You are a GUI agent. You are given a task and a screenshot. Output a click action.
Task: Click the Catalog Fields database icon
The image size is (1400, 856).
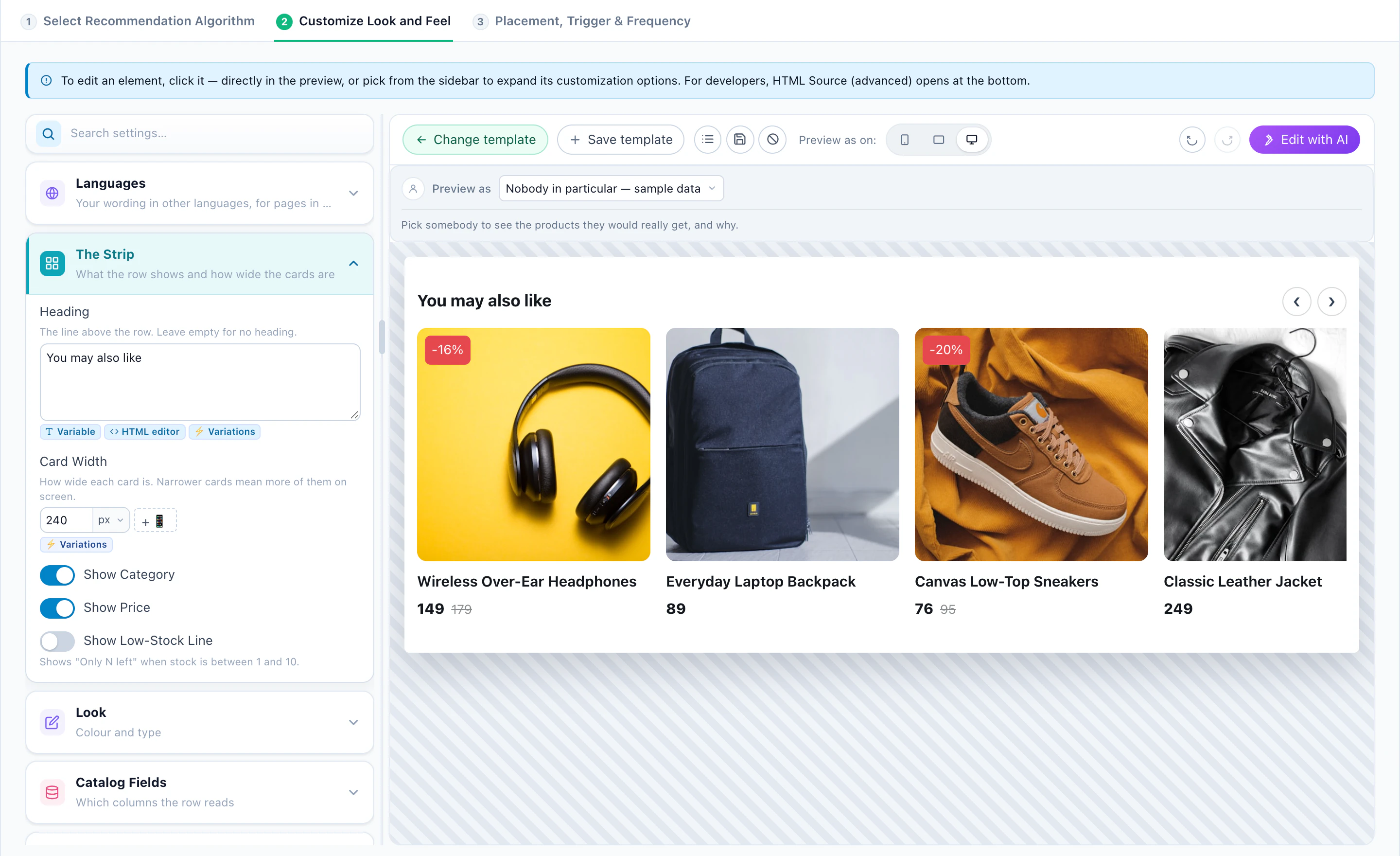[52, 792]
